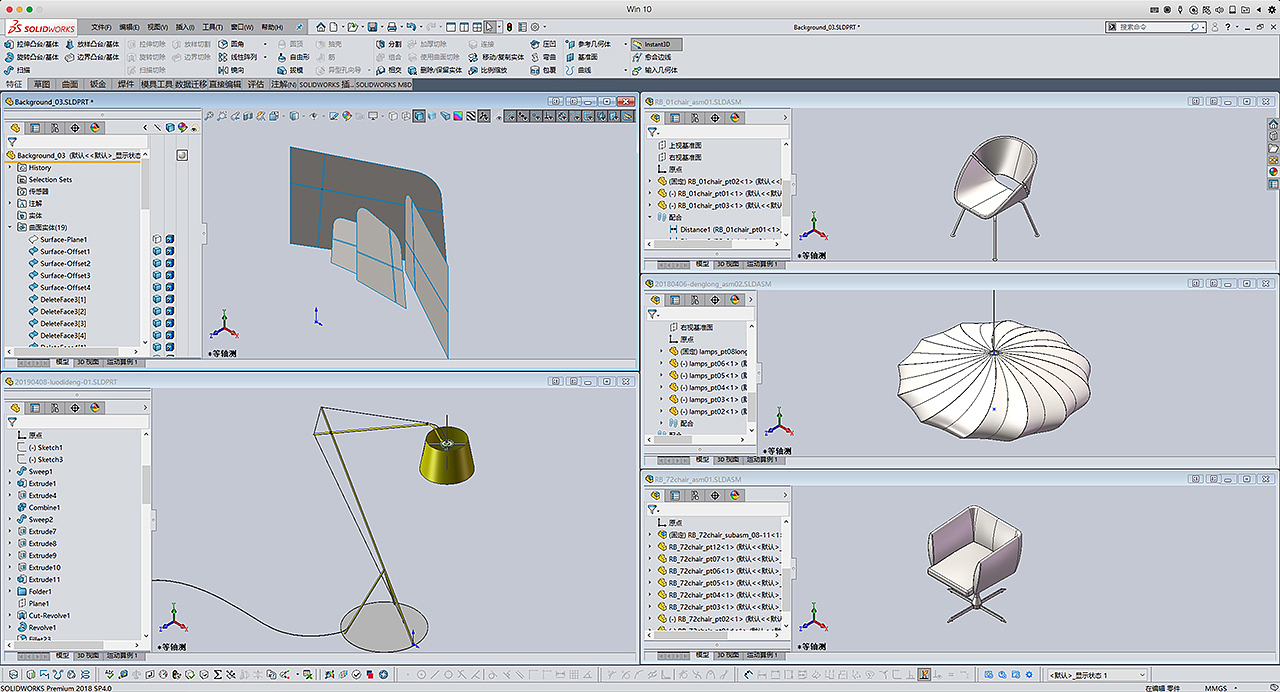Screen dimensions: 1280x692
Task: Click the traffic light rebuild icon
Action: tap(509, 26)
